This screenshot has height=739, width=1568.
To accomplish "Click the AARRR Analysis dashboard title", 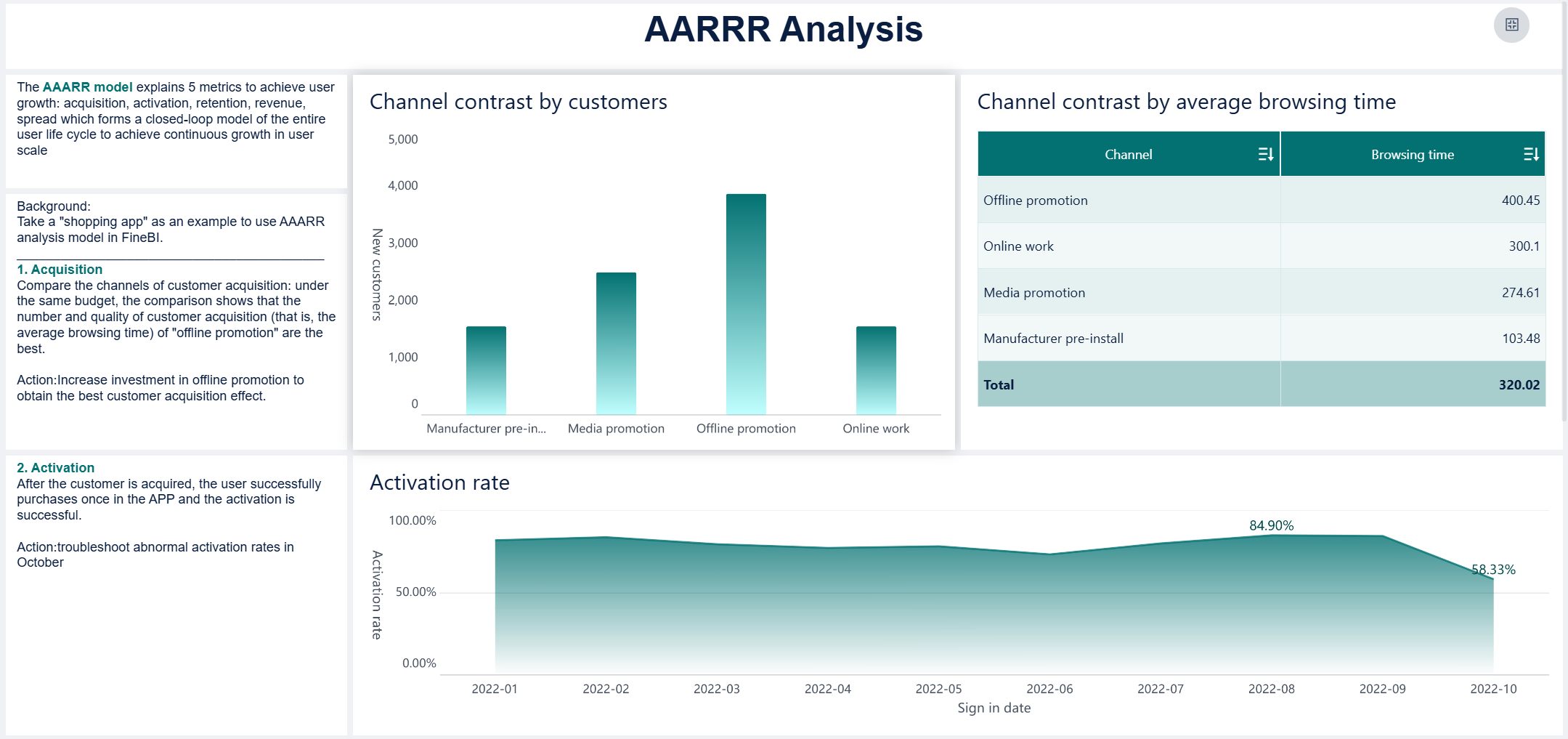I will pos(783,31).
